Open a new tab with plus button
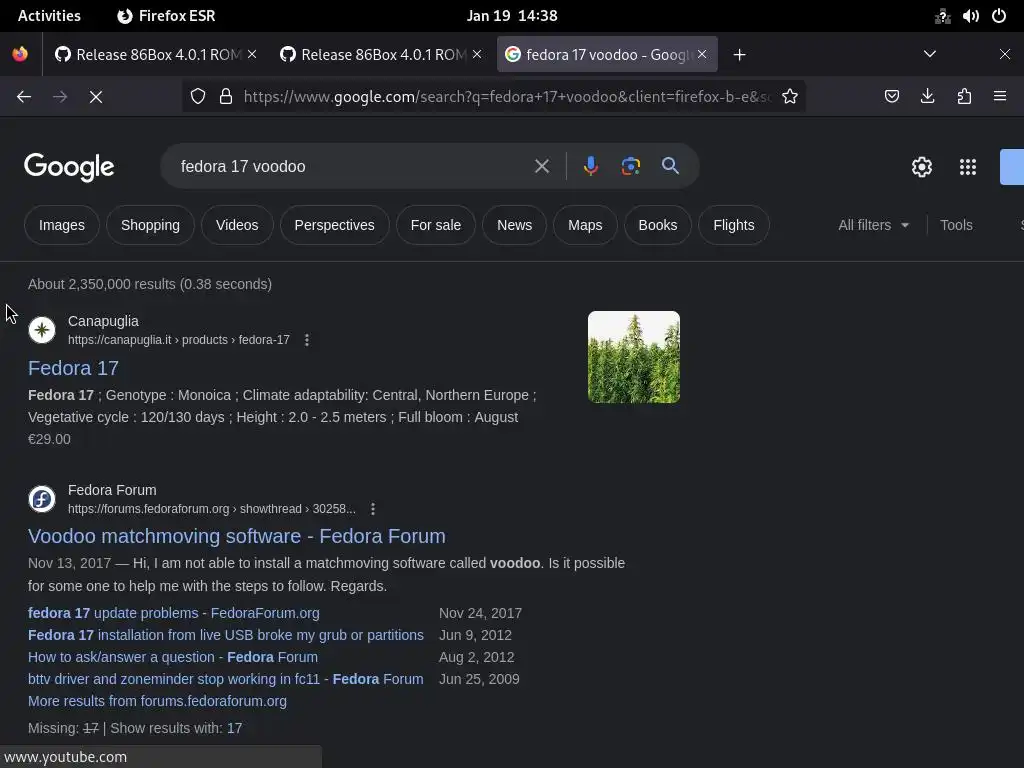Viewport: 1024px width, 768px height. point(739,55)
